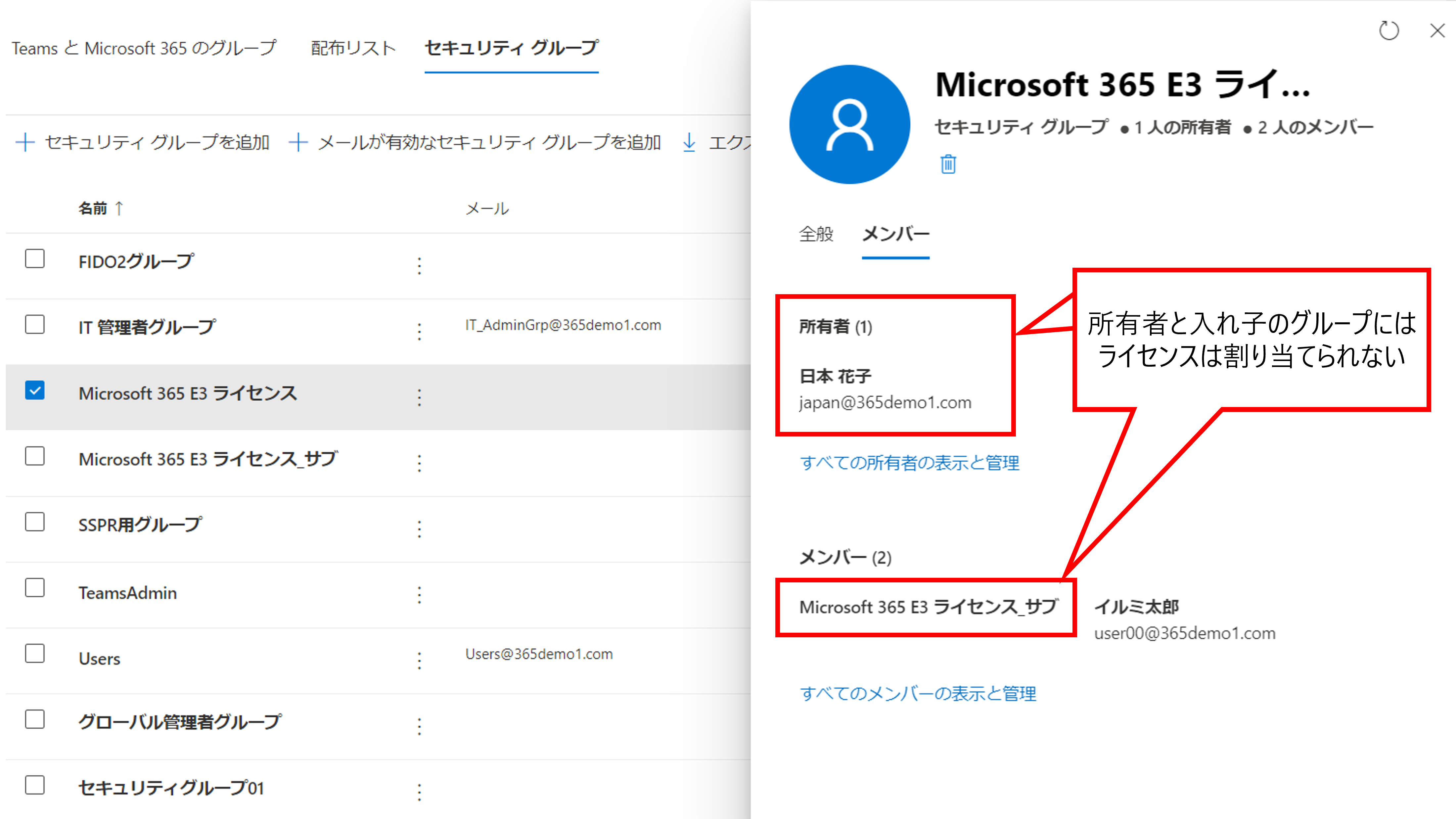Click the plus icon for セキュリティ グループを追加
The width and height of the screenshot is (1456, 819).
click(25, 142)
